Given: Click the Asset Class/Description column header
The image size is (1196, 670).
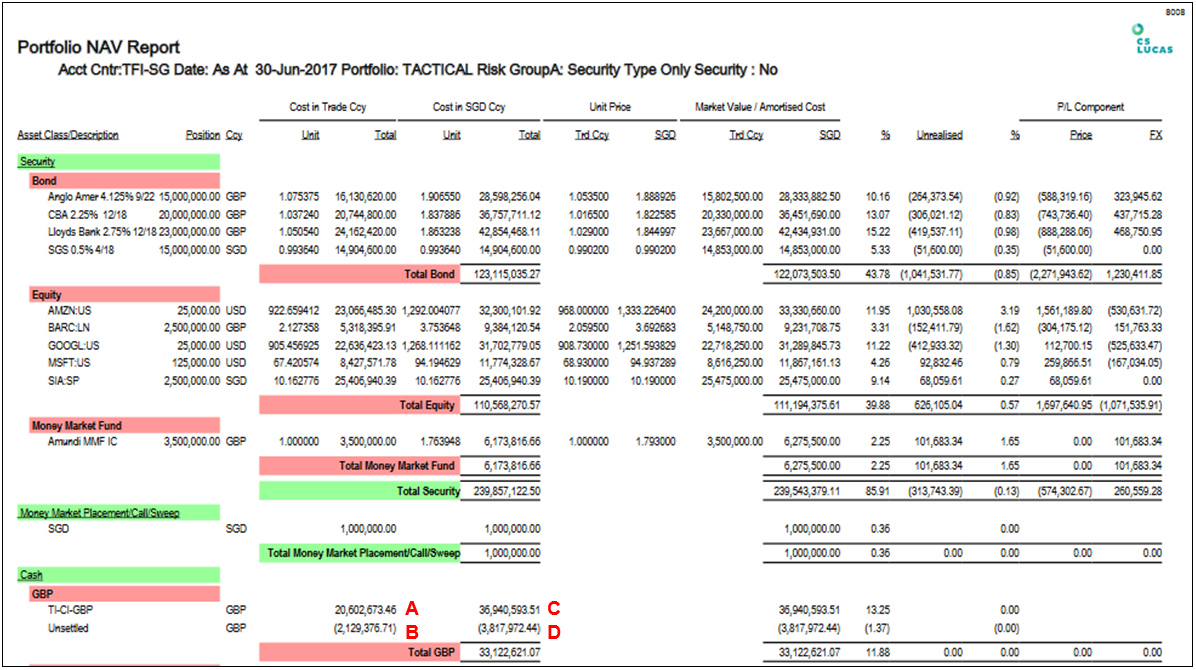Looking at the screenshot, I should tap(67, 135).
